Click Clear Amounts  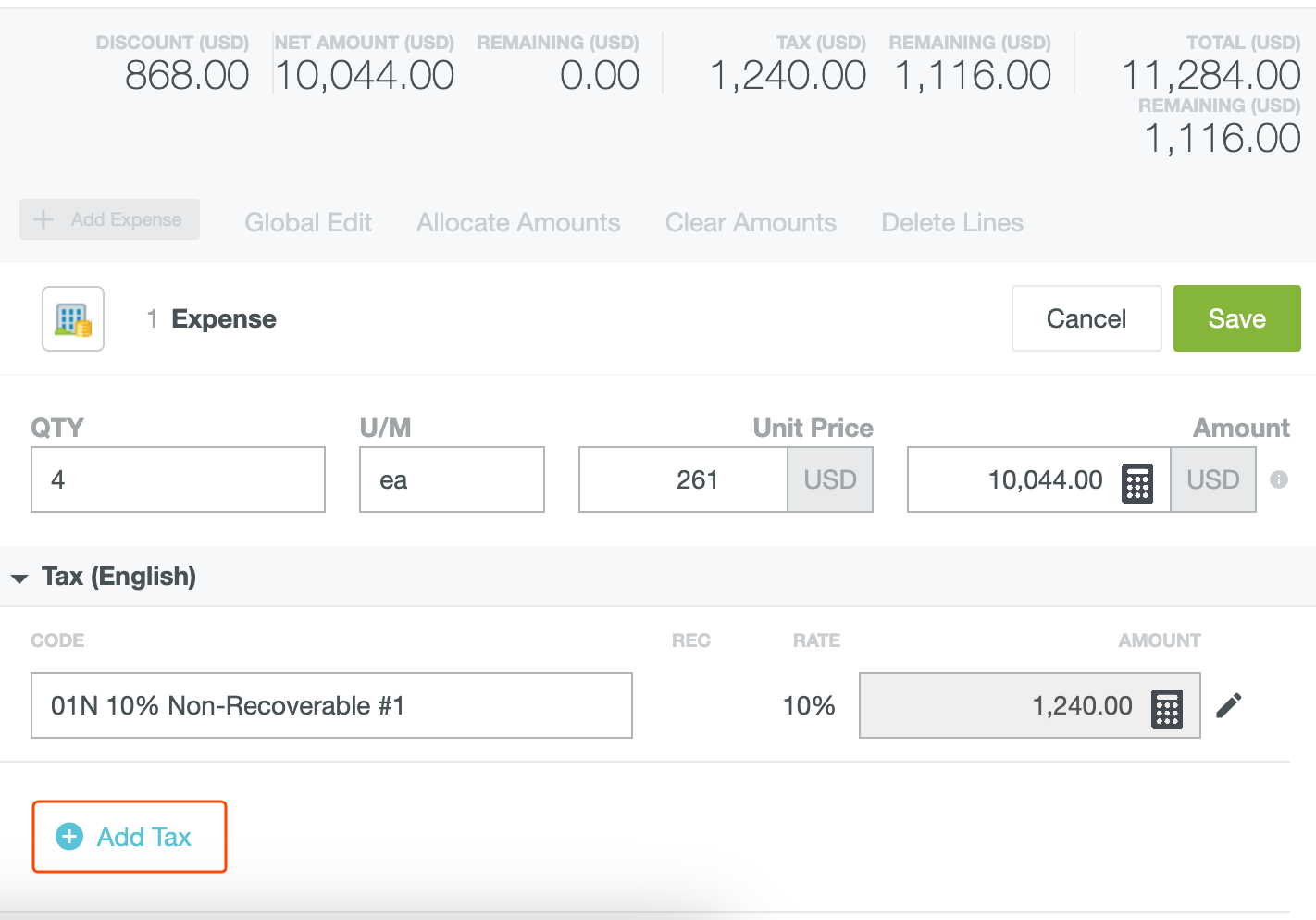[x=751, y=222]
